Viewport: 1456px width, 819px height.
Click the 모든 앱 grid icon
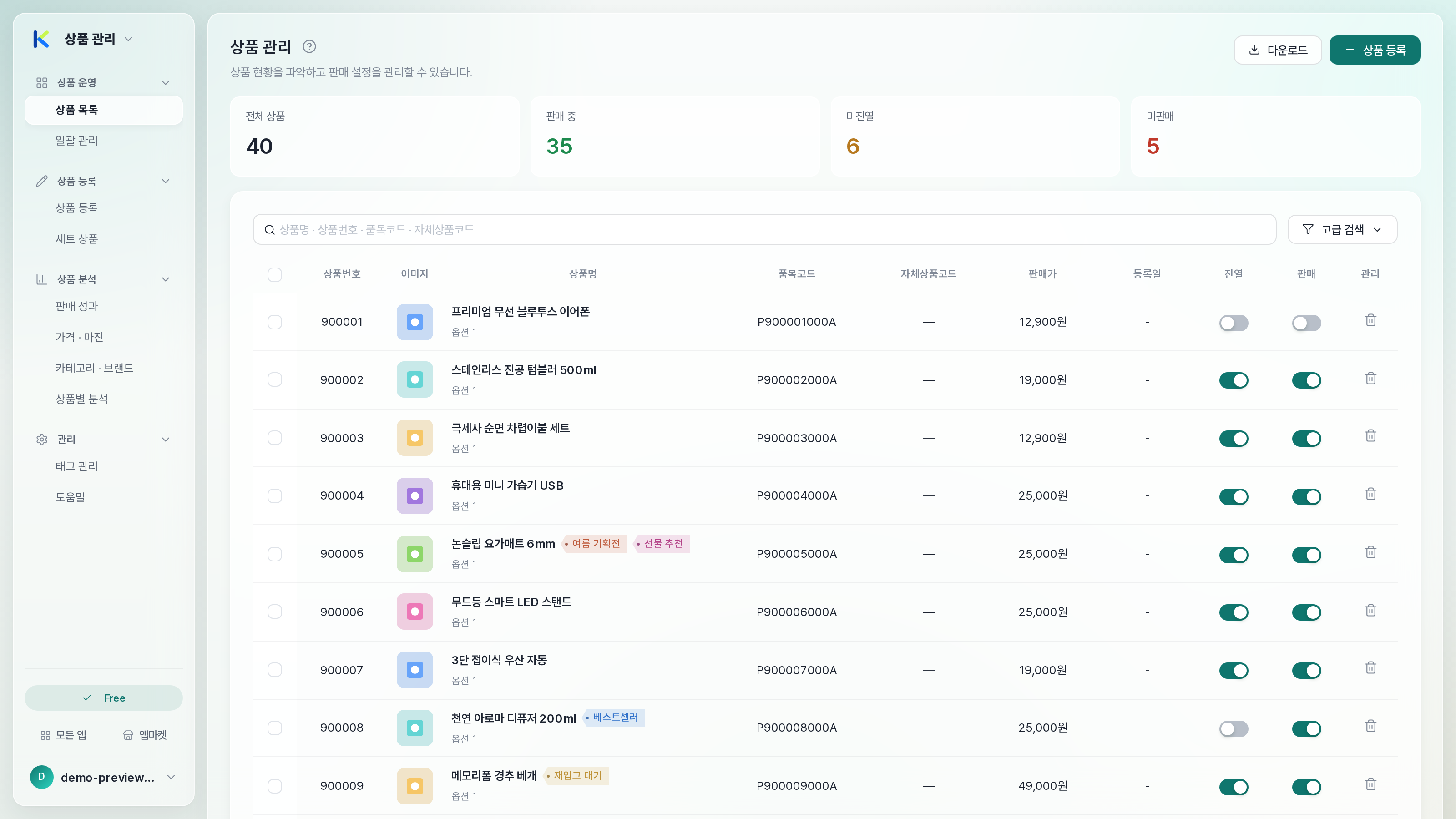(46, 735)
